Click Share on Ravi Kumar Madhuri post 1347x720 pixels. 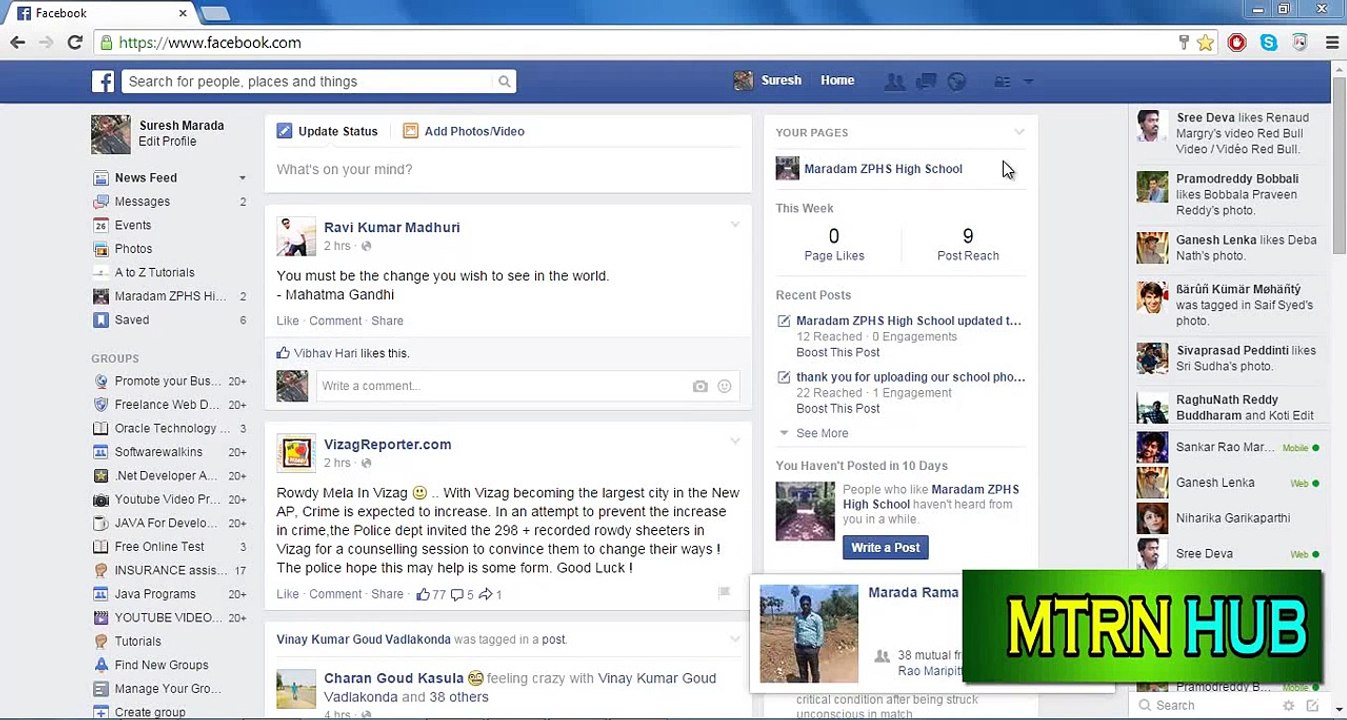pos(387,321)
